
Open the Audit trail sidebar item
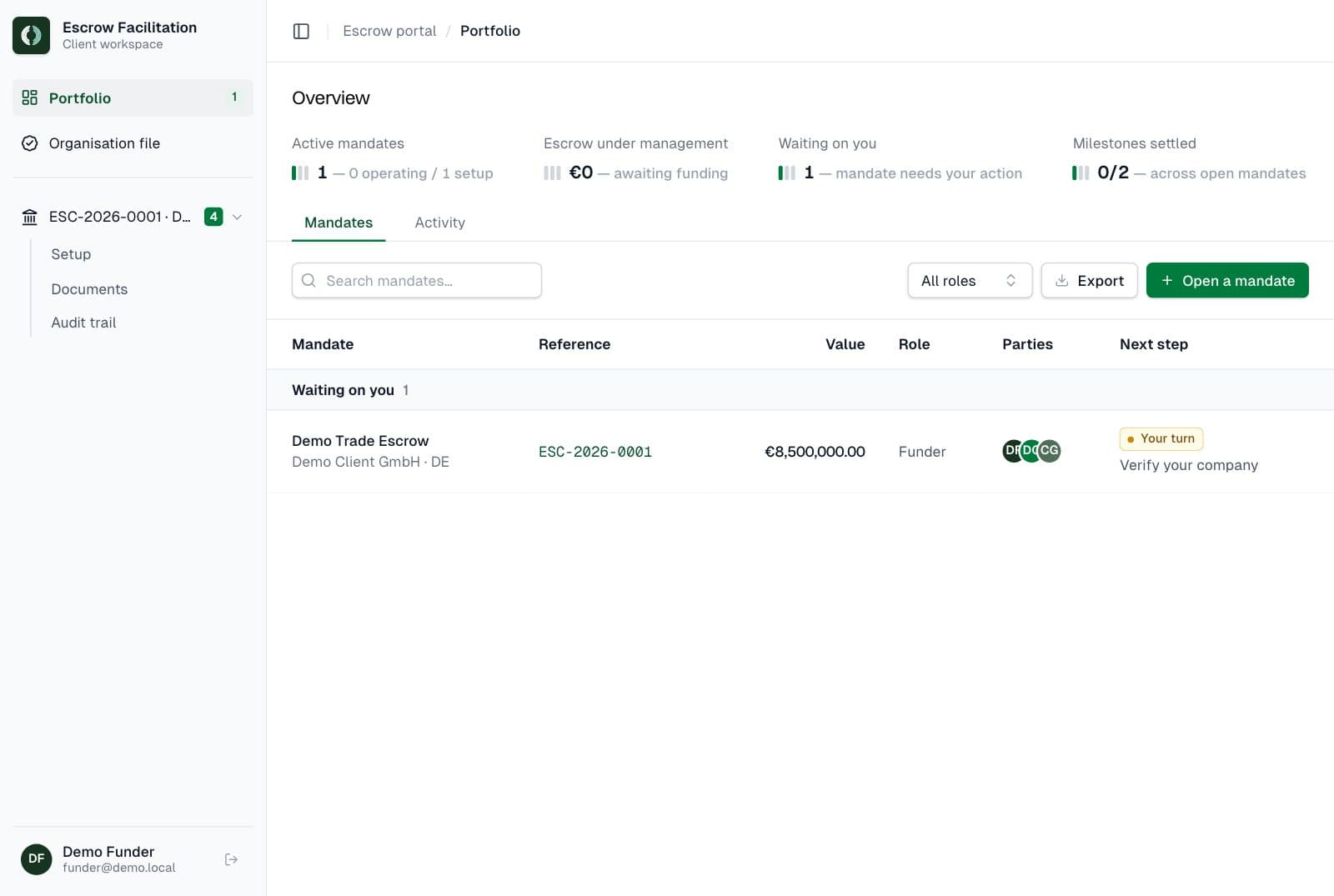(x=83, y=323)
